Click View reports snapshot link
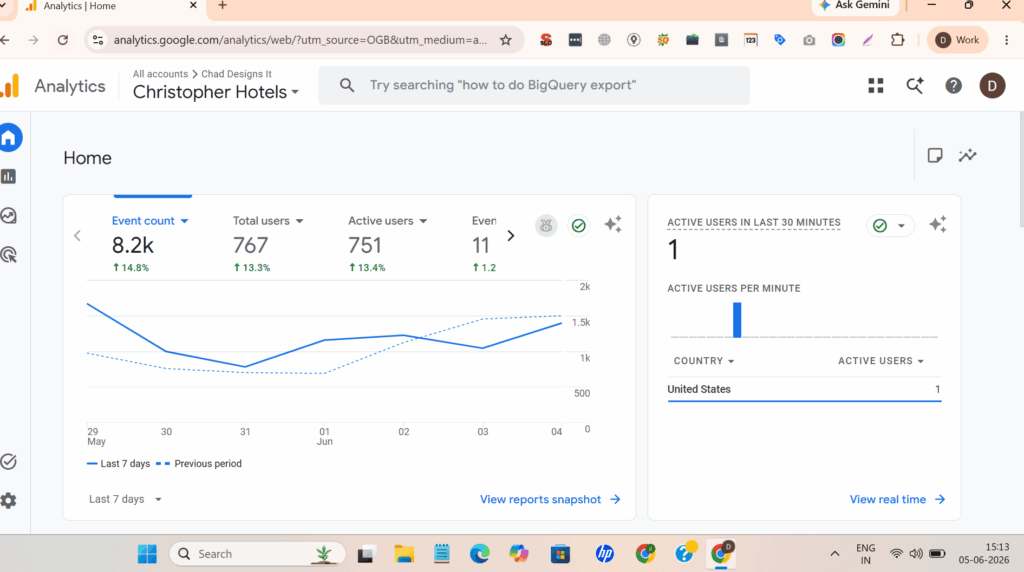1024x572 pixels. point(550,500)
